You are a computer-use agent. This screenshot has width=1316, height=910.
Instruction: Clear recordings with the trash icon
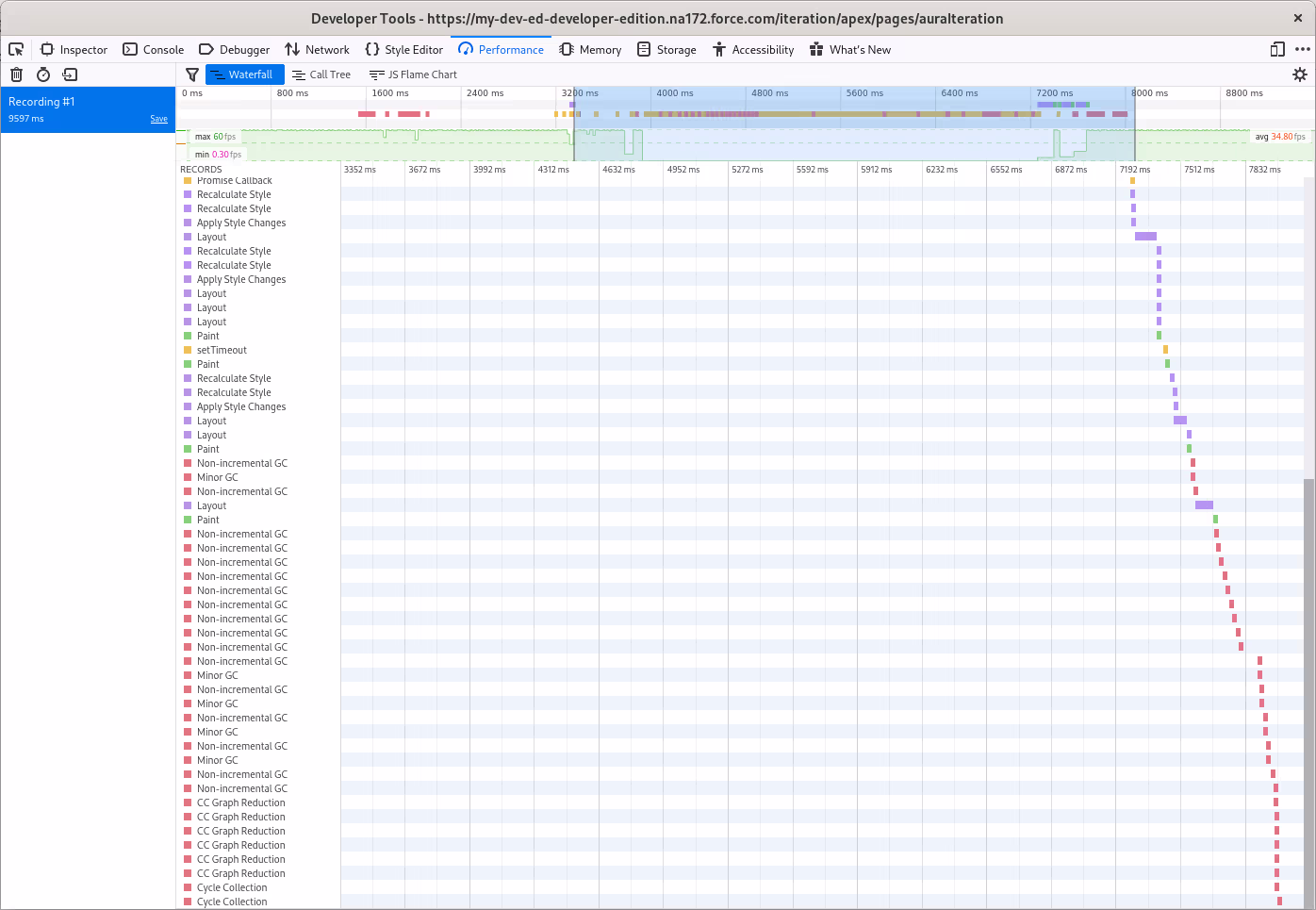[x=16, y=74]
